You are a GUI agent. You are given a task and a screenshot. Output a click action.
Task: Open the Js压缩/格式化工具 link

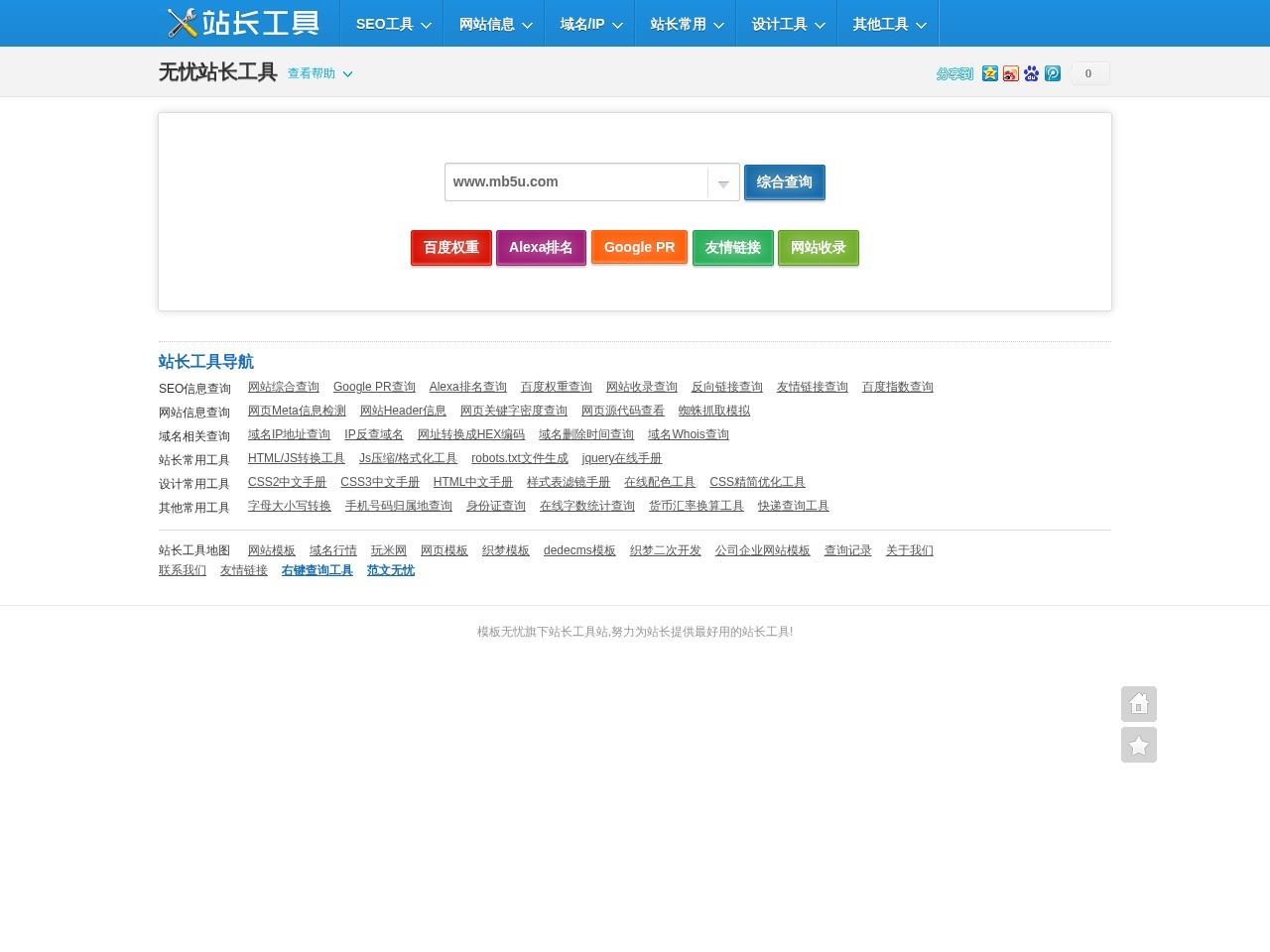click(408, 458)
